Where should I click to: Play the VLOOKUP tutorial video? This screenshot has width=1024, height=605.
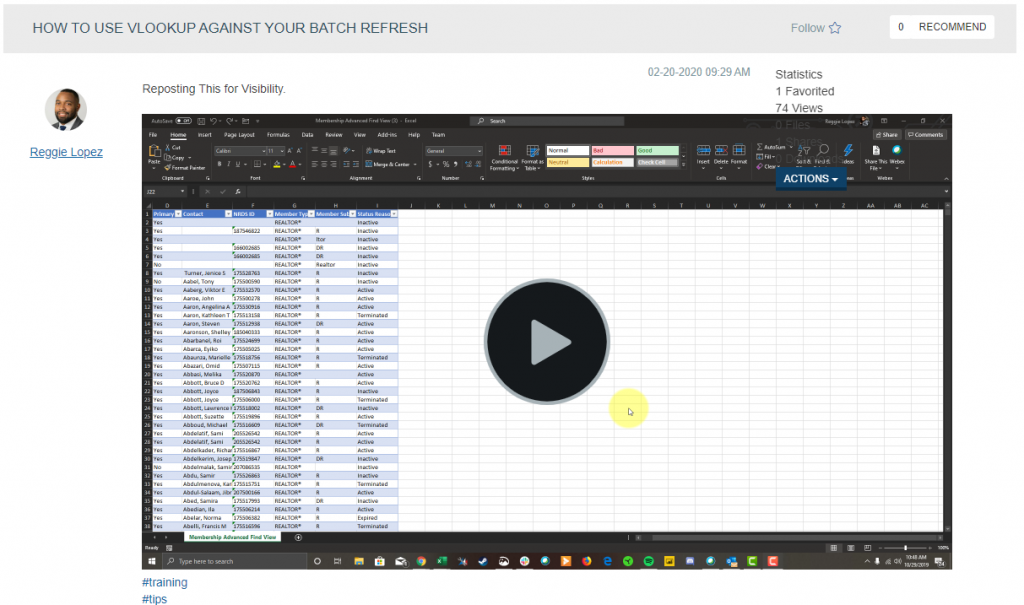[x=546, y=342]
